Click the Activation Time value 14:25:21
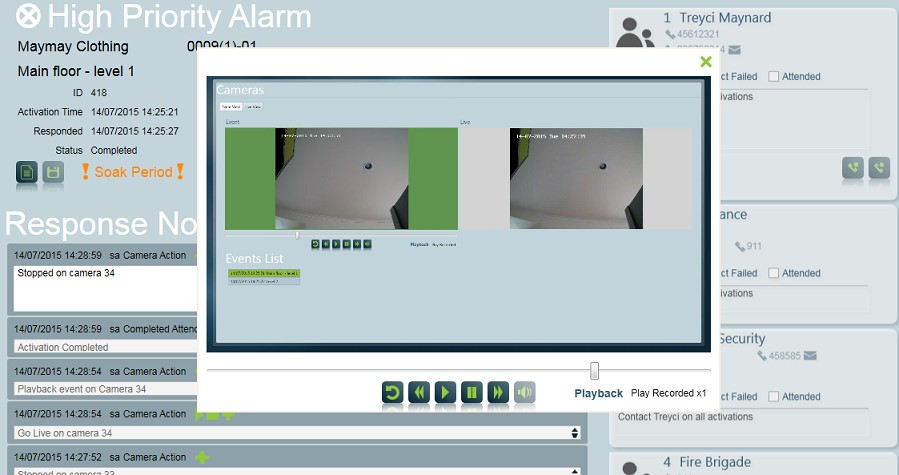The height and width of the screenshot is (475, 899). 135,112
